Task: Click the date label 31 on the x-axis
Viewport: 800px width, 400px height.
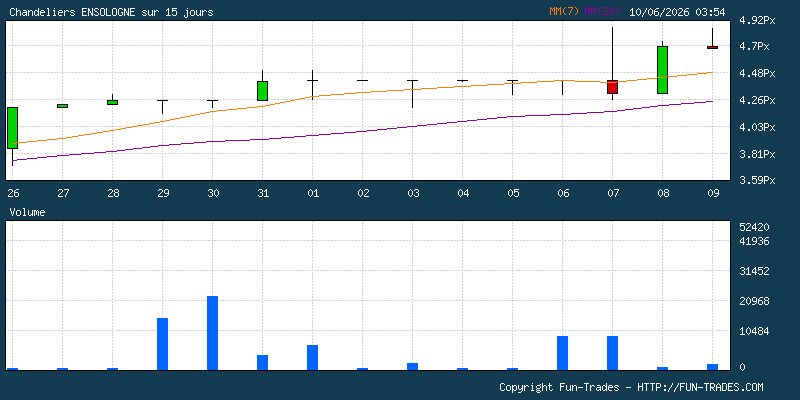Action: coord(263,193)
